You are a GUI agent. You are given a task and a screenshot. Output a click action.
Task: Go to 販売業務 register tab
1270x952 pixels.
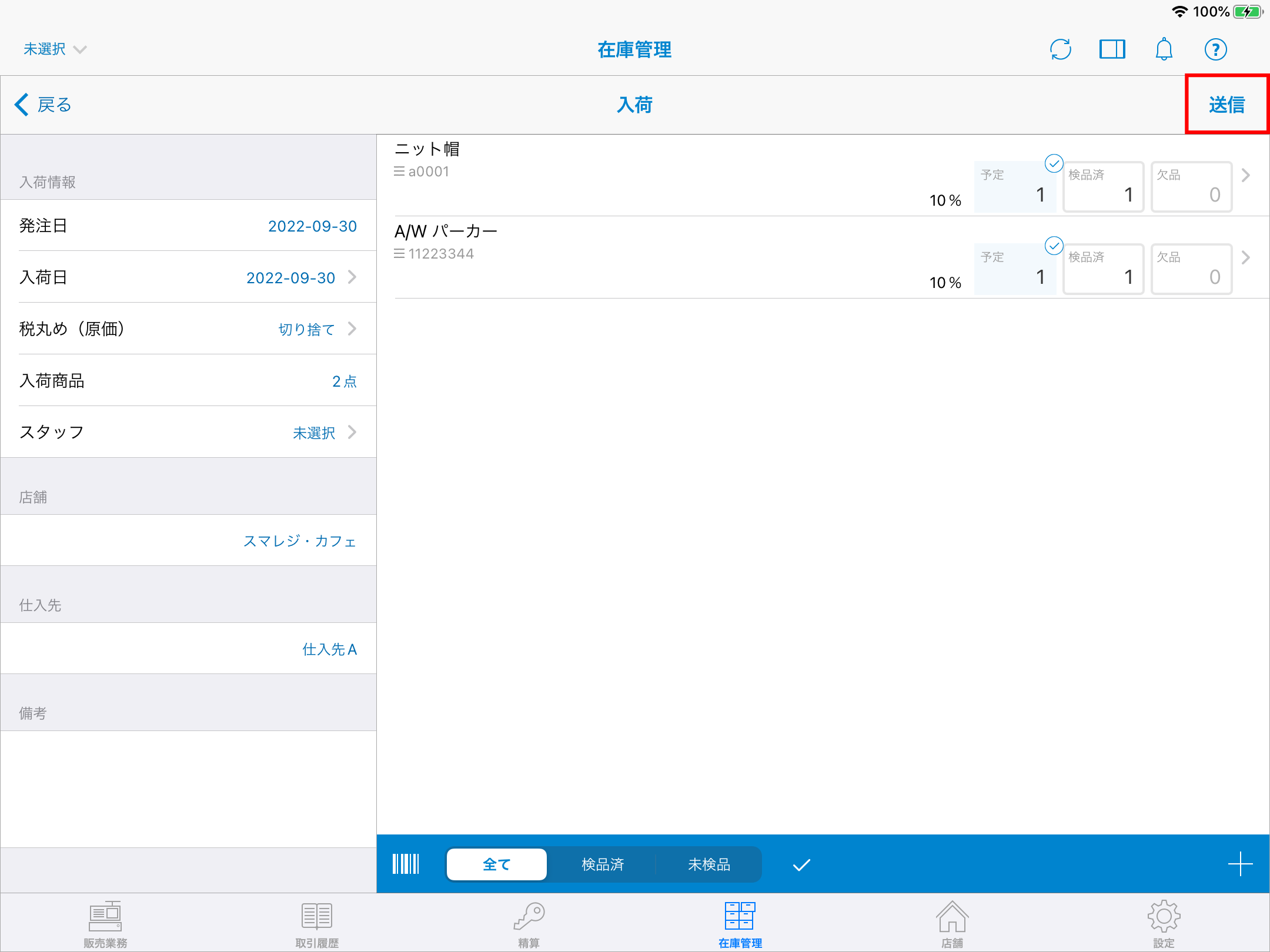pyautogui.click(x=105, y=924)
